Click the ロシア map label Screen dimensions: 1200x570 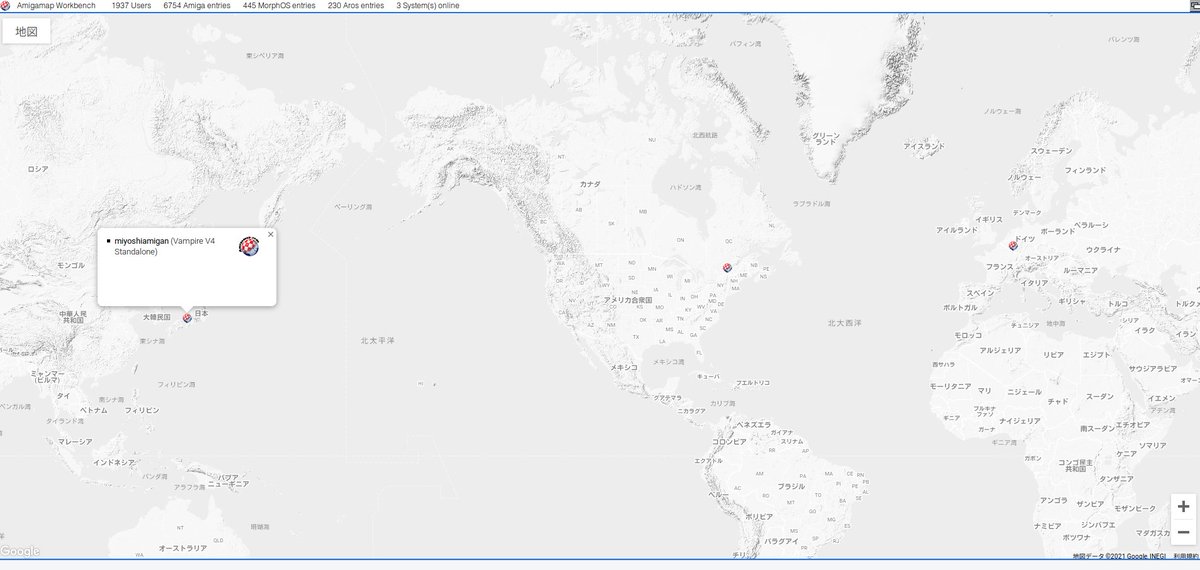[38, 169]
